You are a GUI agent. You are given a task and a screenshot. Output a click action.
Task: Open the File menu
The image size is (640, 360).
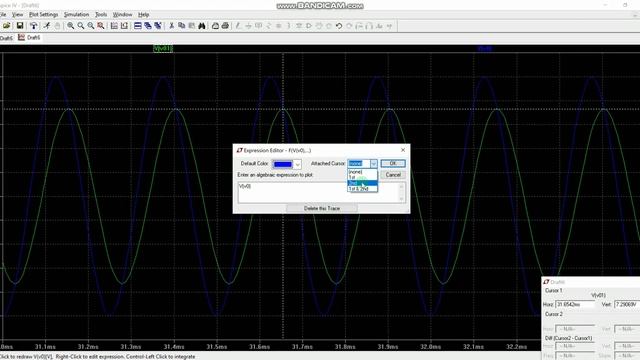click(3, 15)
